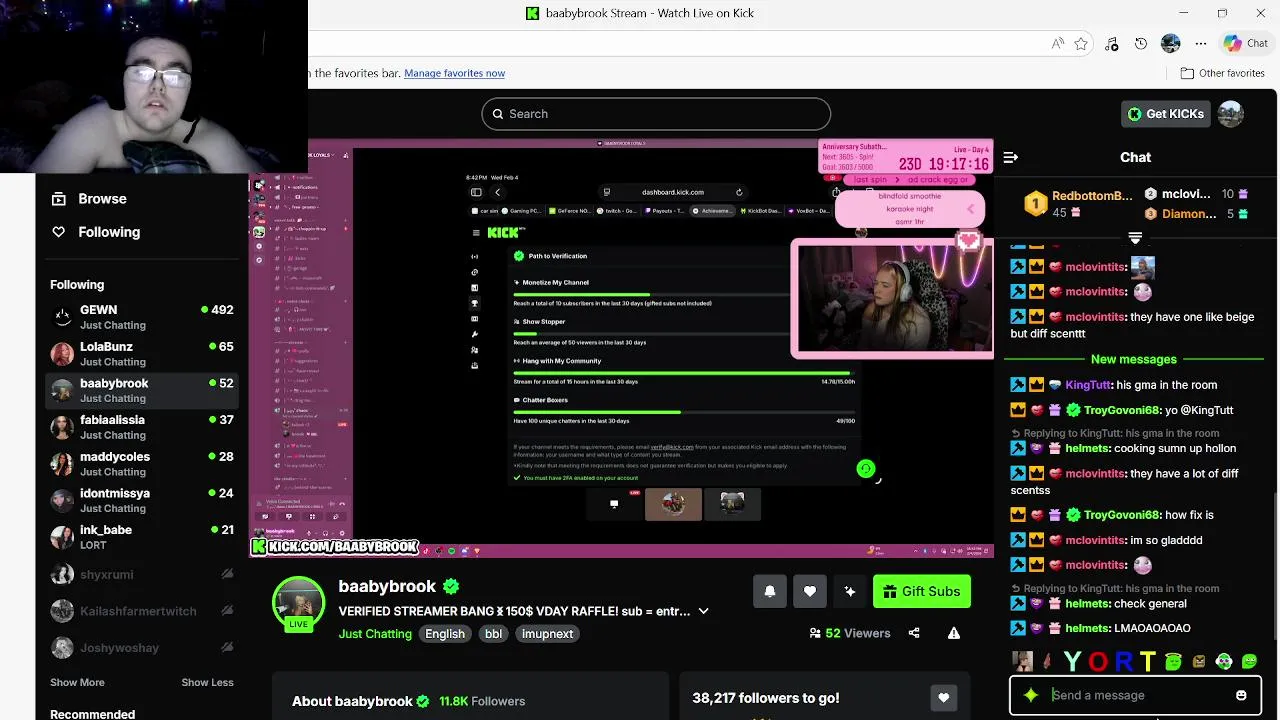The width and height of the screenshot is (1280, 720).
Task: Open idontmissya channel in Following list
Action: (x=142, y=500)
